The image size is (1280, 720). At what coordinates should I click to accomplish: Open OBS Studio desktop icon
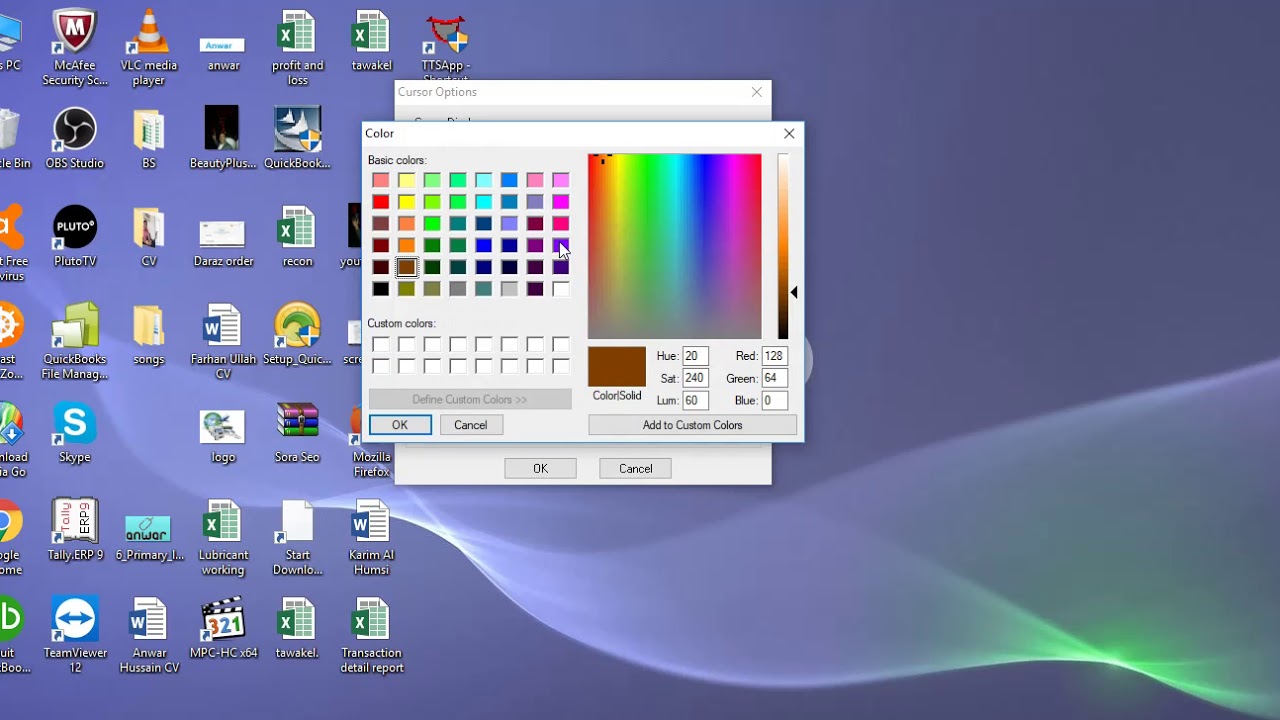(75, 138)
